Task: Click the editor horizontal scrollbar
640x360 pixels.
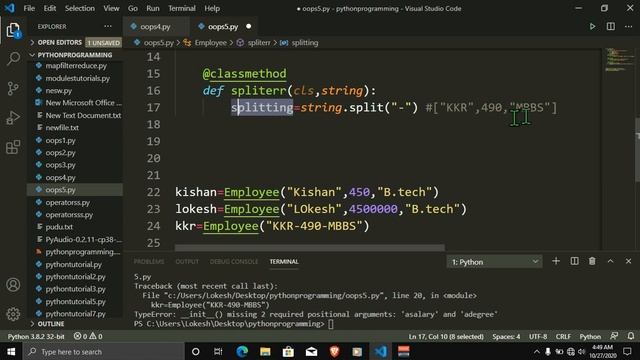Action: pyautogui.click(x=310, y=247)
